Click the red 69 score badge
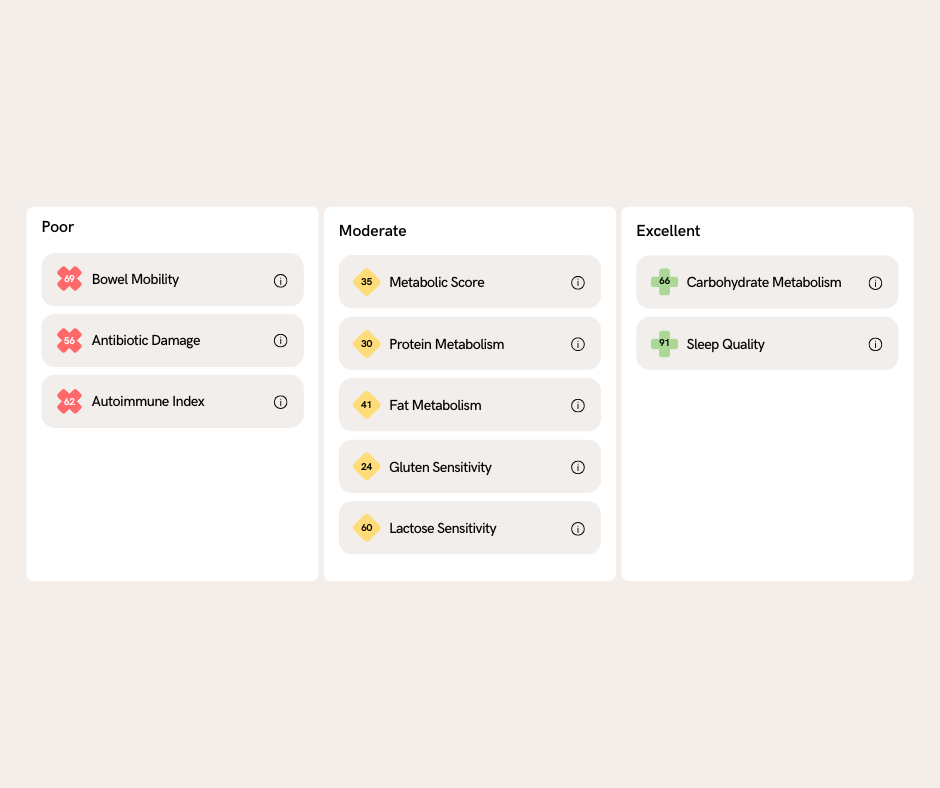 click(x=70, y=279)
